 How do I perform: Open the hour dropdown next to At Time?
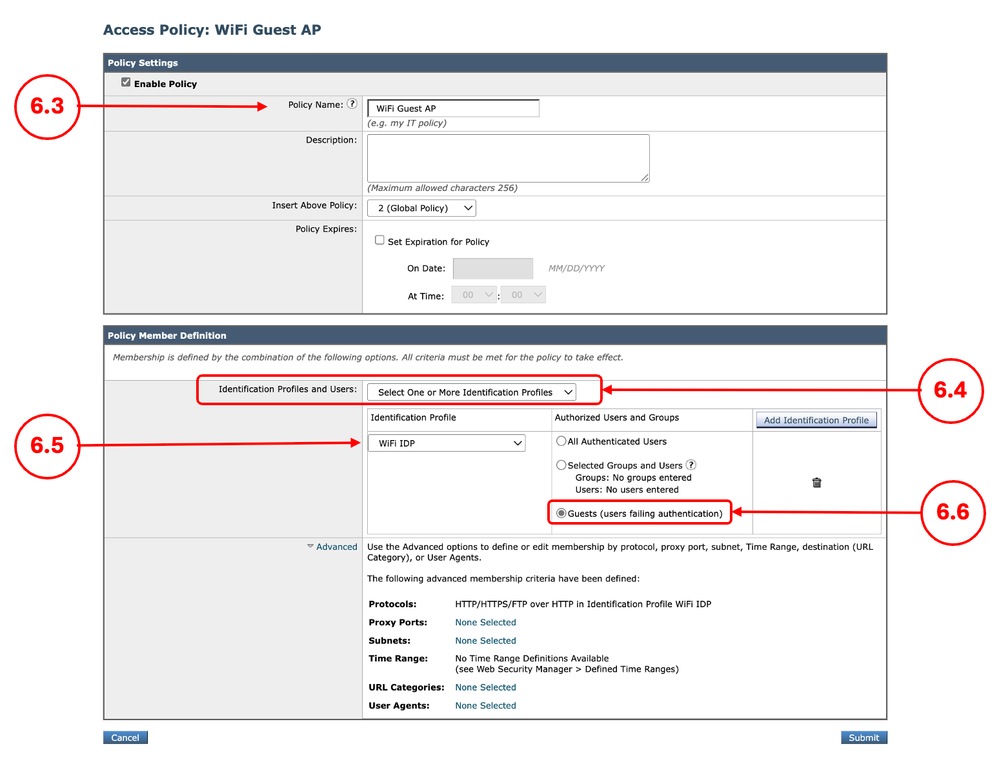click(x=473, y=294)
